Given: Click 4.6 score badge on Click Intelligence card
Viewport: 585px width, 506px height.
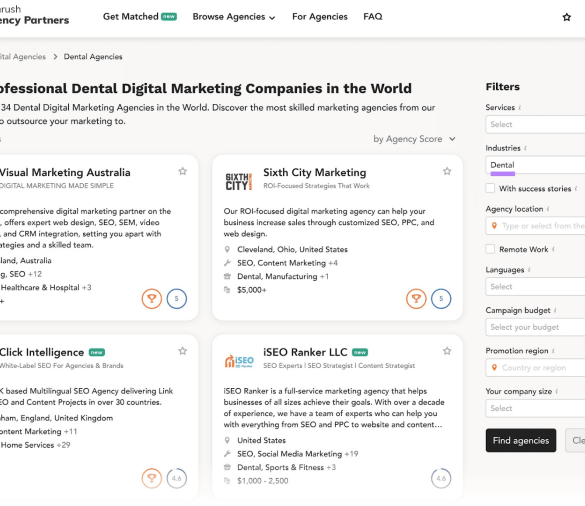Looking at the screenshot, I should (176, 478).
